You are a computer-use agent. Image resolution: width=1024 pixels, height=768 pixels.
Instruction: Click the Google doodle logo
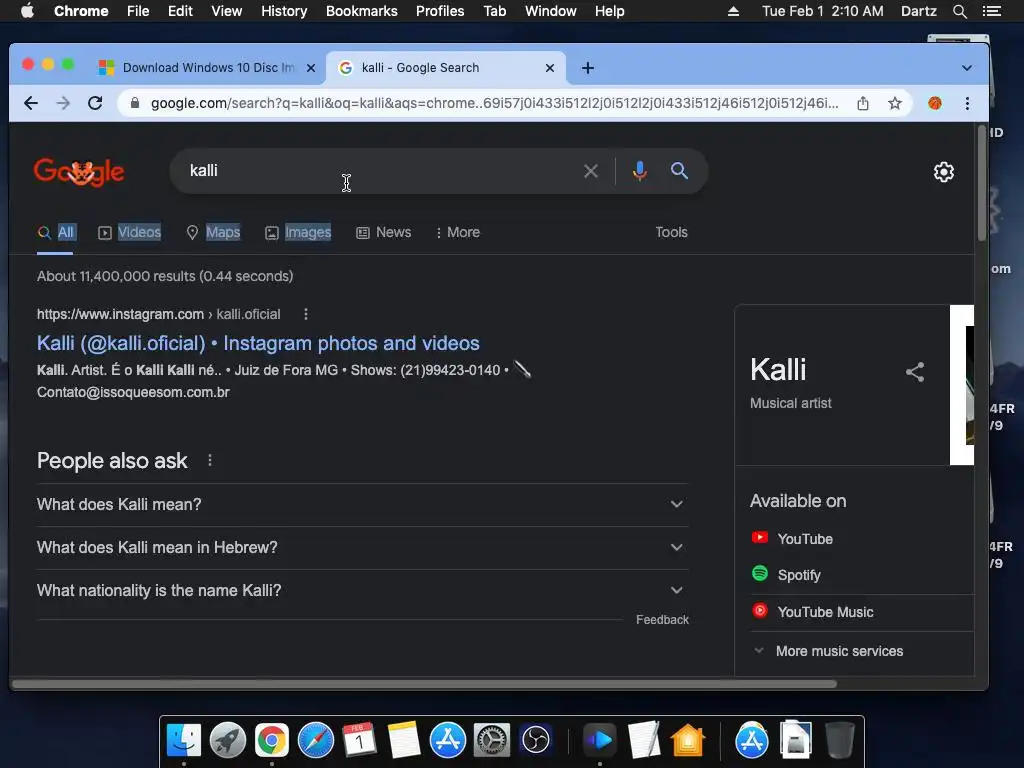tap(79, 172)
